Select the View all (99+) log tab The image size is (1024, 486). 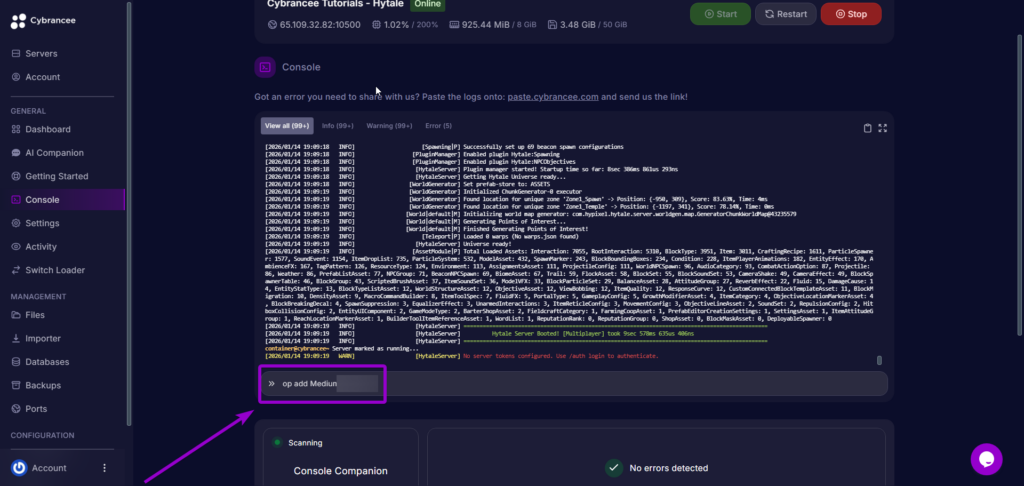point(287,125)
